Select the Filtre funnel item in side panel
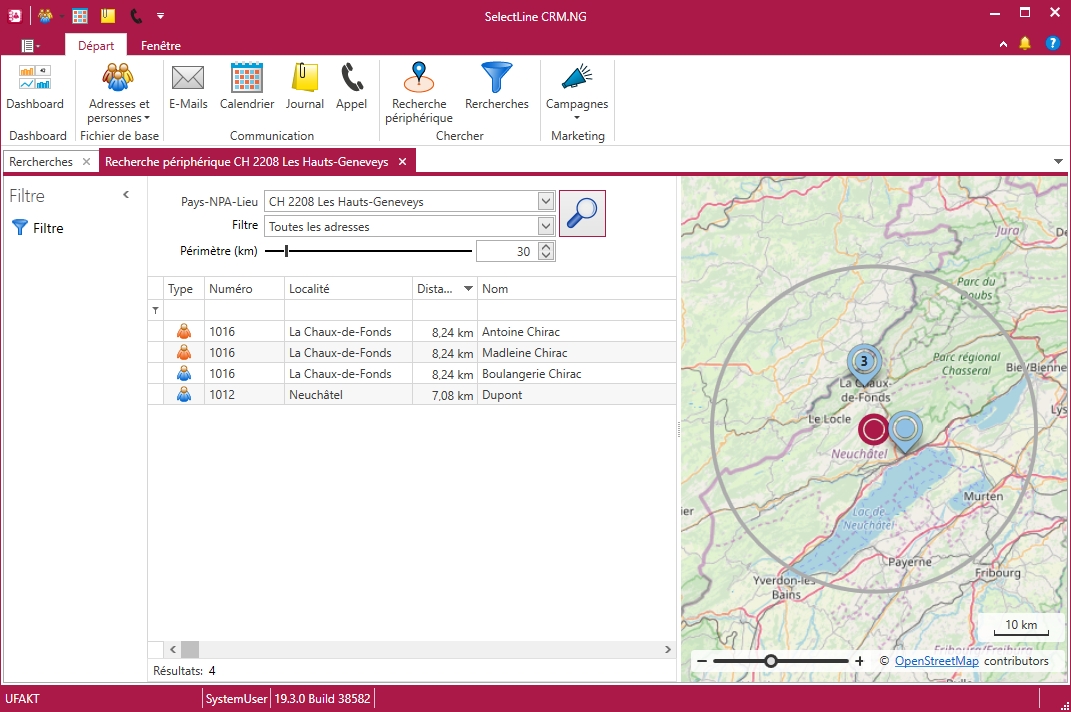Image resolution: width=1071 pixels, height=712 pixels. (38, 228)
